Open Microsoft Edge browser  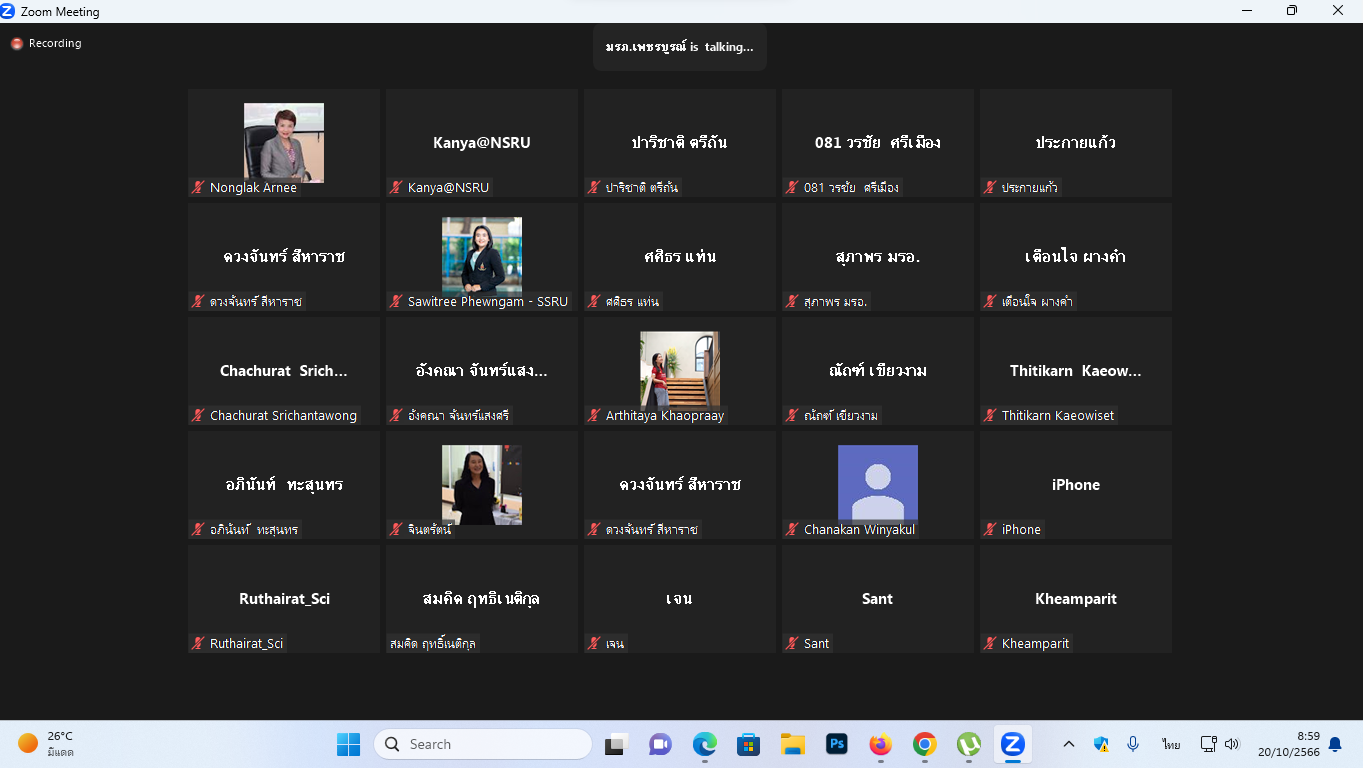pyautogui.click(x=705, y=744)
